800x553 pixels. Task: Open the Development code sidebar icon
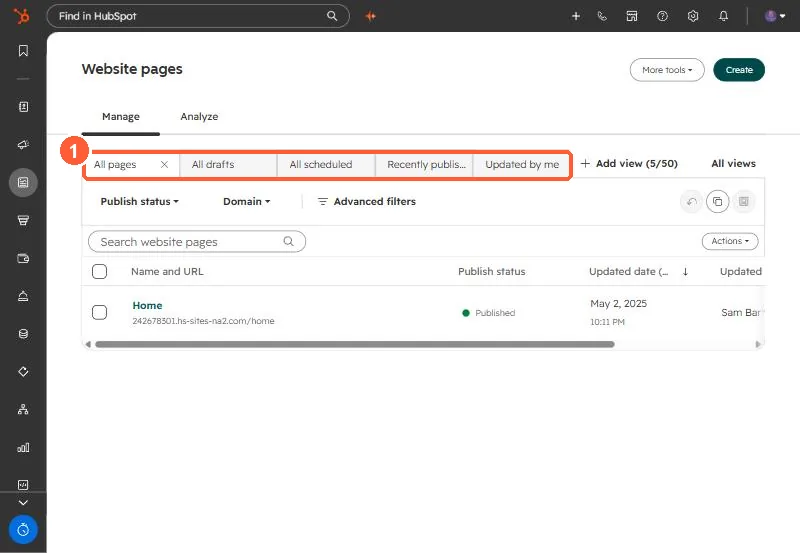coord(23,485)
